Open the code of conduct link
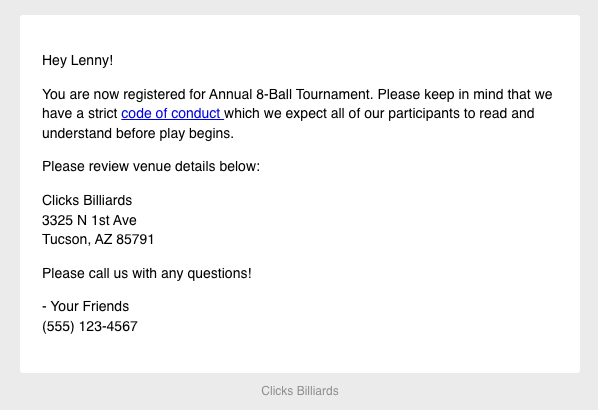The image size is (598, 410). [x=172, y=114]
